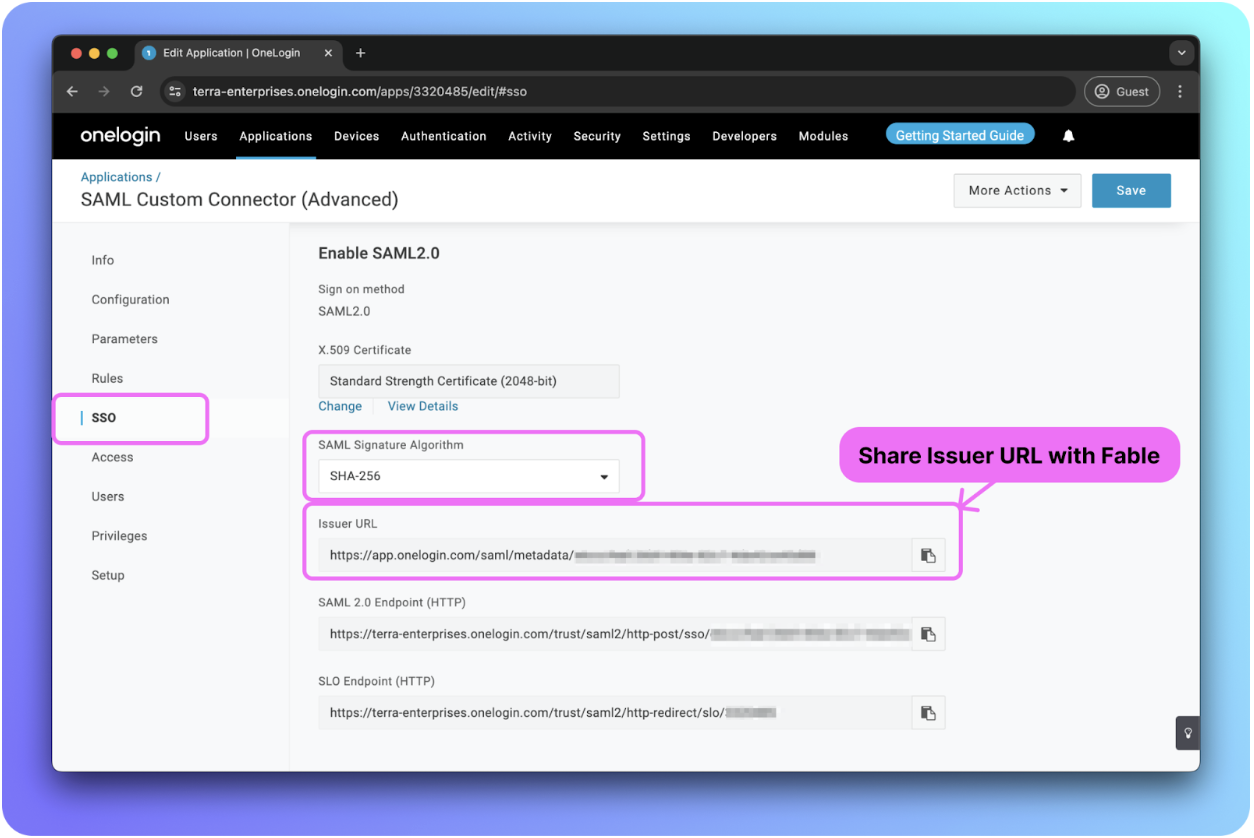Screen dimensions: 1254x838
Task: Select the Users sidebar tab
Action: [108, 497]
